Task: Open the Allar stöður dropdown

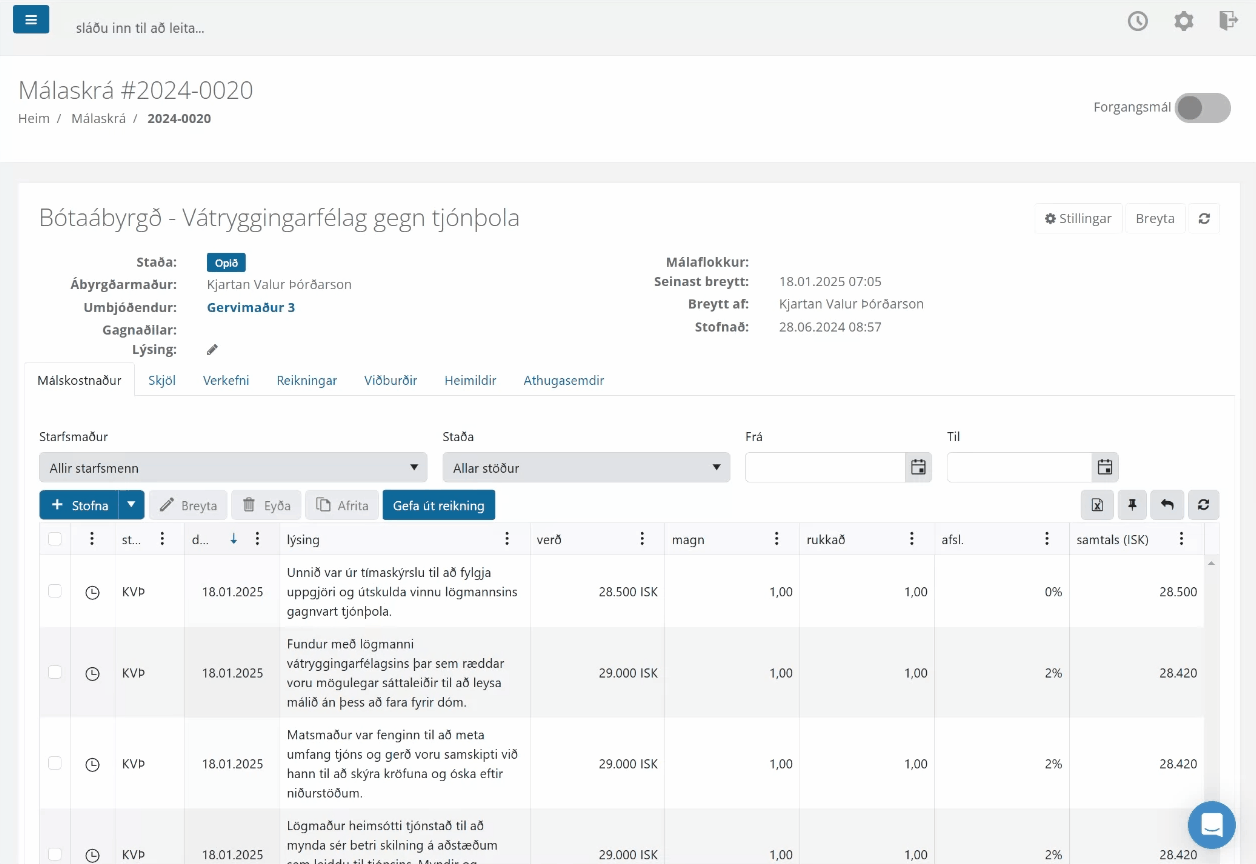Action: [x=586, y=468]
